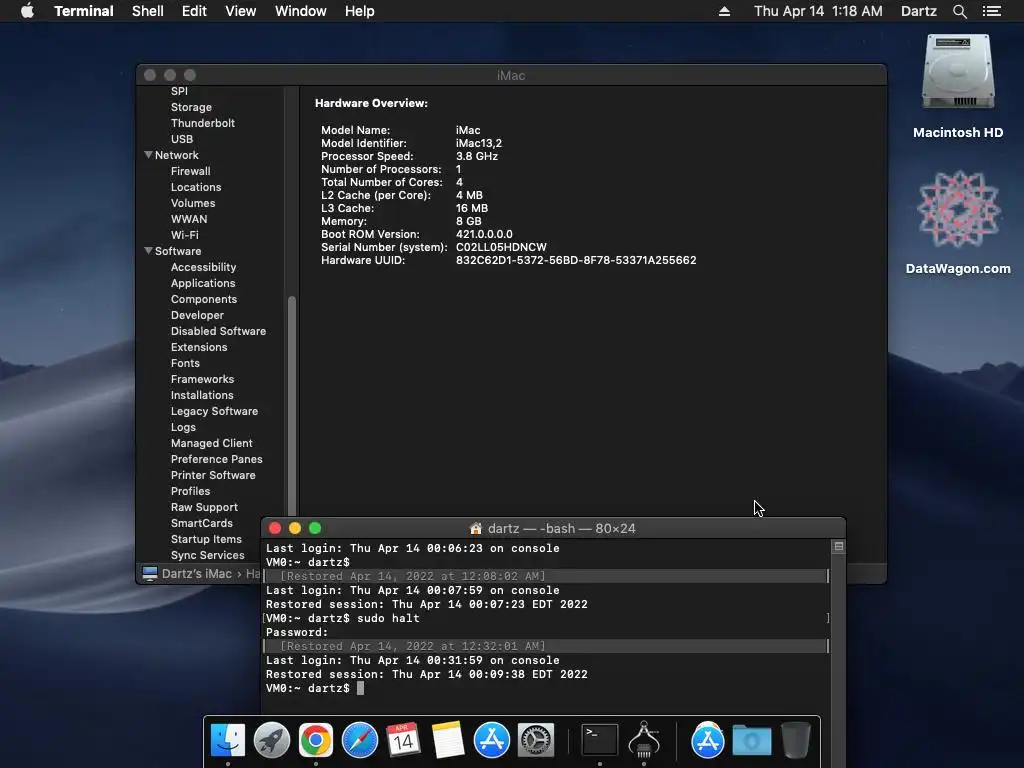
Task: Click the iMac sidebar scrollbar thumb
Action: coord(292,405)
